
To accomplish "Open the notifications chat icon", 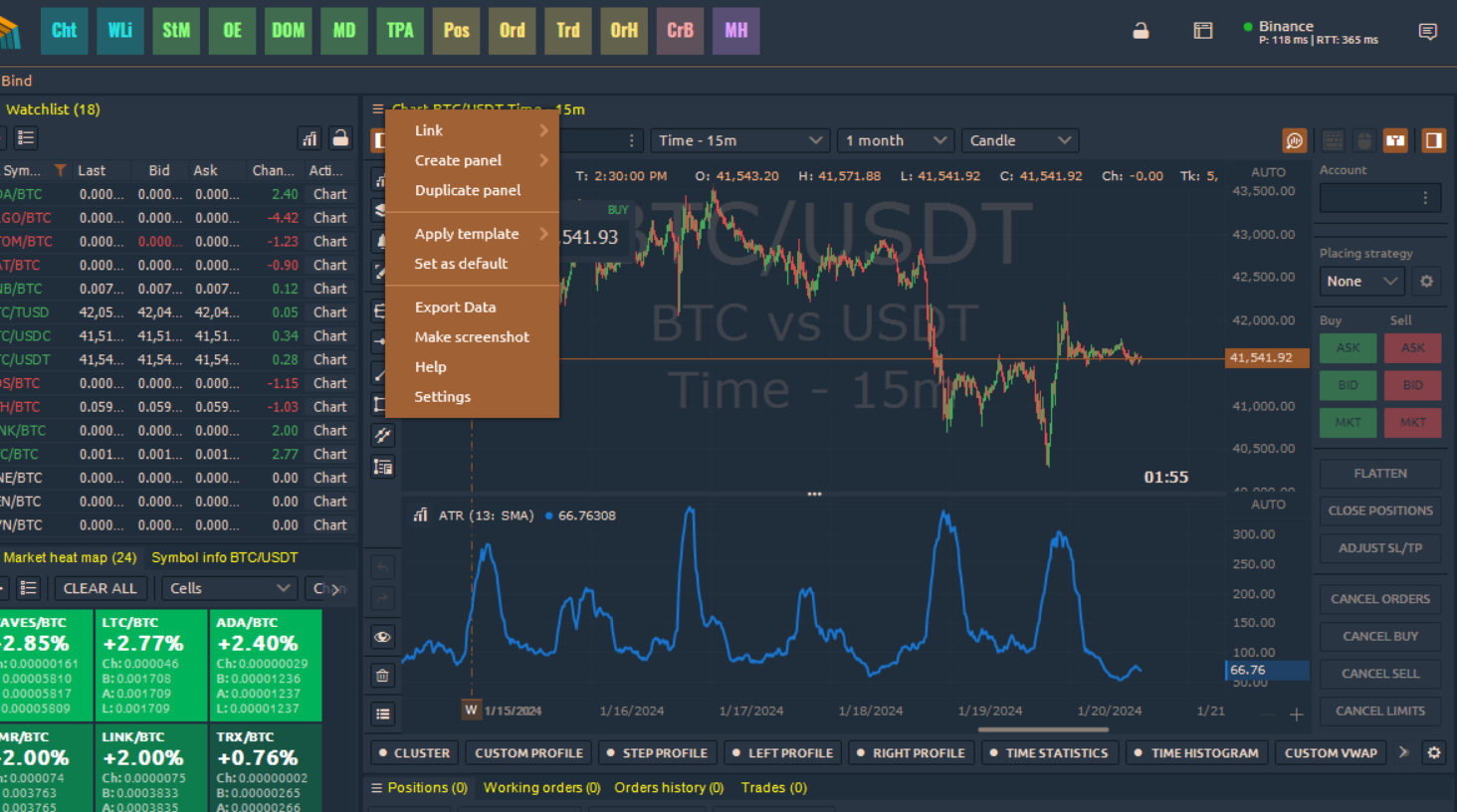I will [x=1427, y=32].
